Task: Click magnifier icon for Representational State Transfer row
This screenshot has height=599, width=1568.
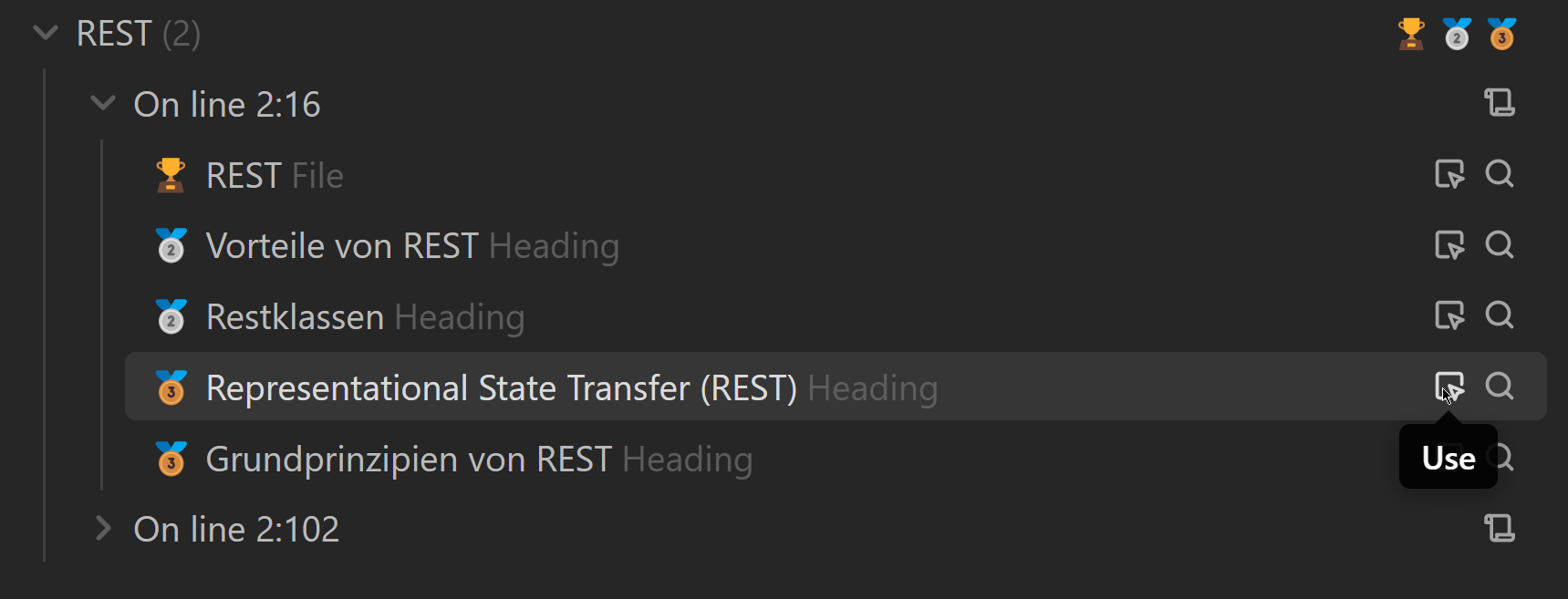Action: 1499,386
